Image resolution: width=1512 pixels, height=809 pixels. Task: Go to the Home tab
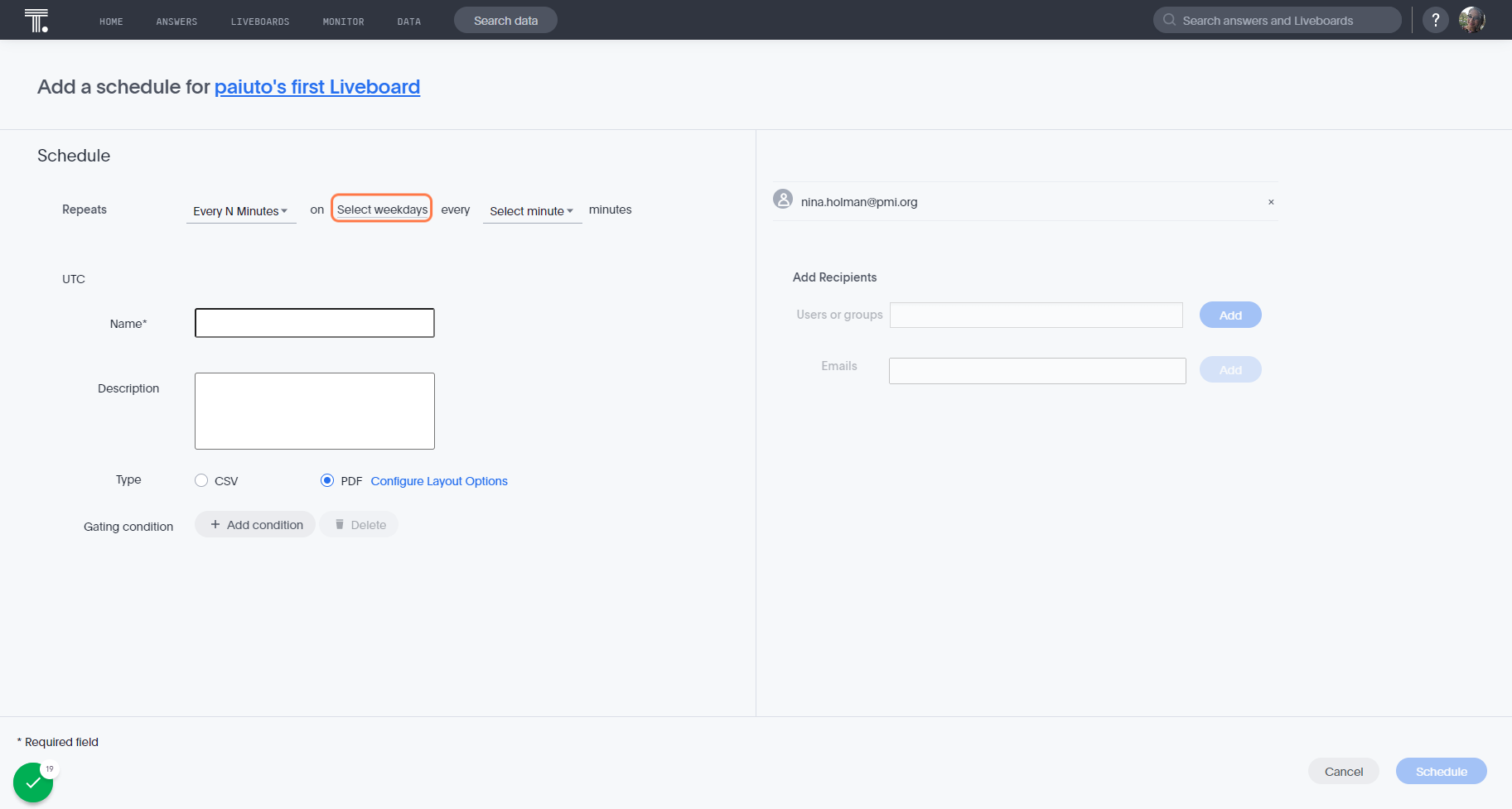click(111, 22)
